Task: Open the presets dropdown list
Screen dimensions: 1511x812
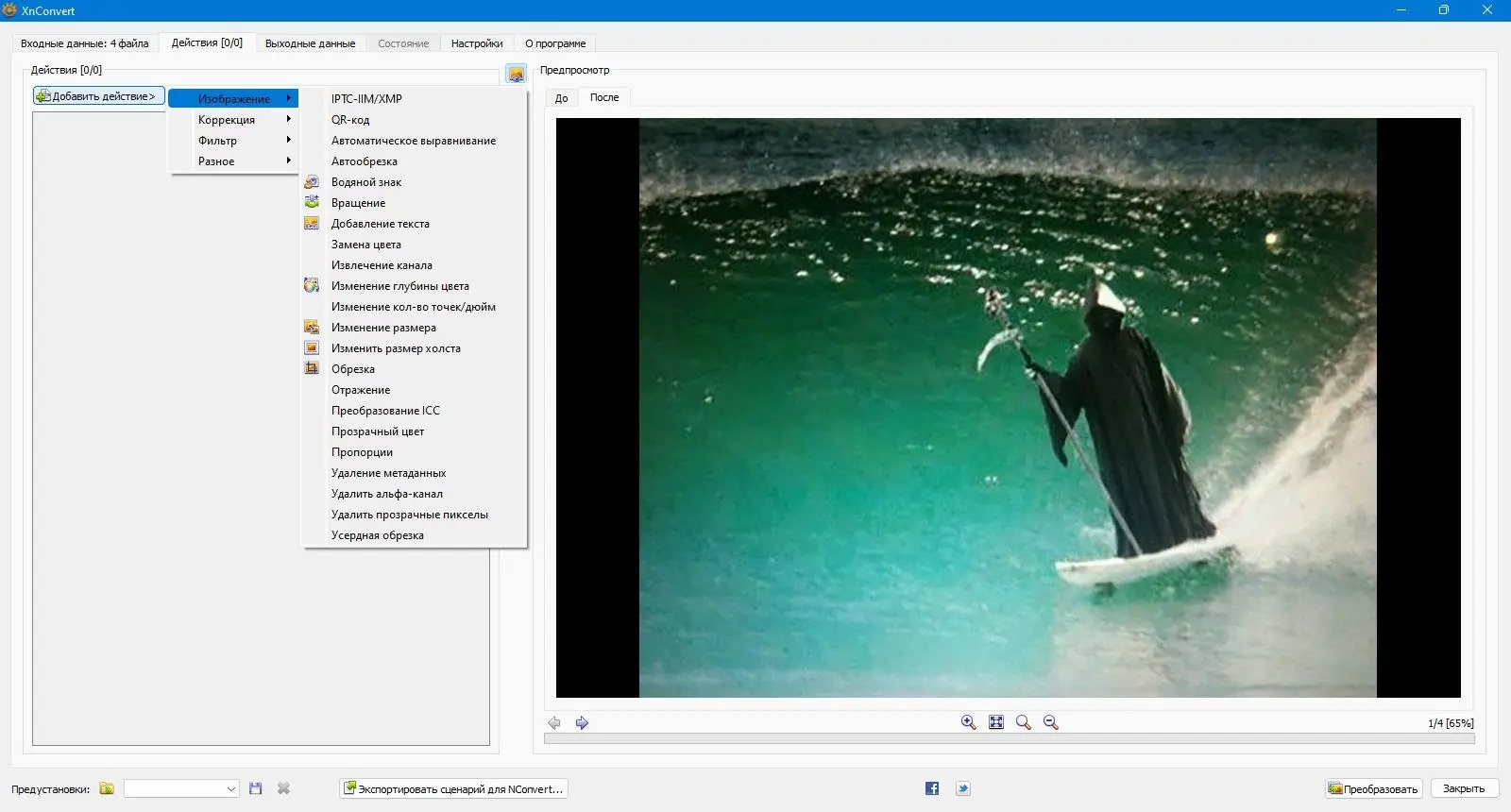Action: click(x=181, y=788)
